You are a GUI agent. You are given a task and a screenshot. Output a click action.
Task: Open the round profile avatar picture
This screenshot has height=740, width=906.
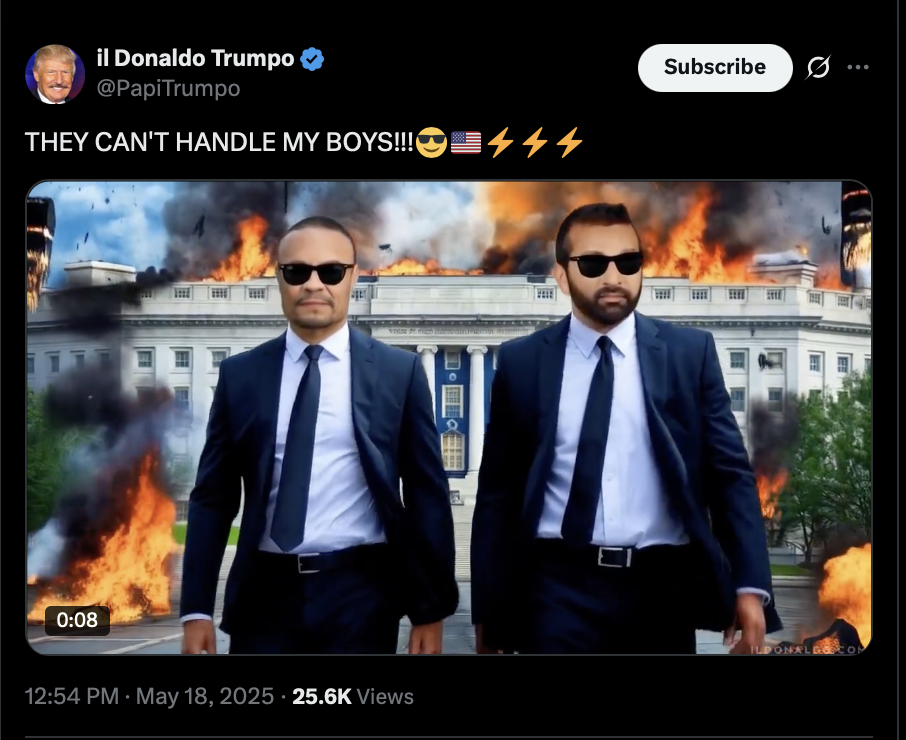[55, 74]
